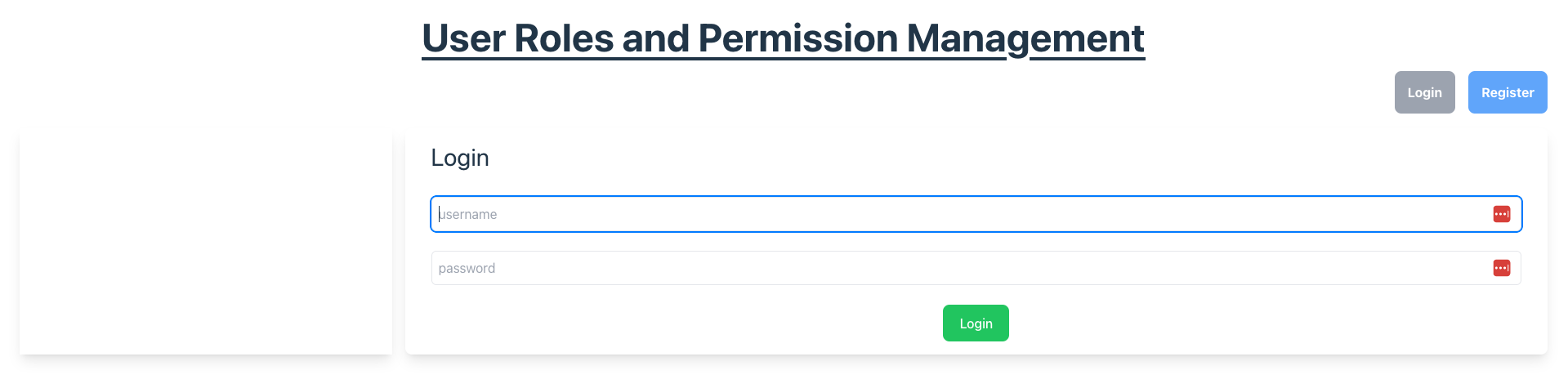The width and height of the screenshot is (1568, 388).
Task: Tap the red dots icon in password row
Action: (x=1501, y=268)
